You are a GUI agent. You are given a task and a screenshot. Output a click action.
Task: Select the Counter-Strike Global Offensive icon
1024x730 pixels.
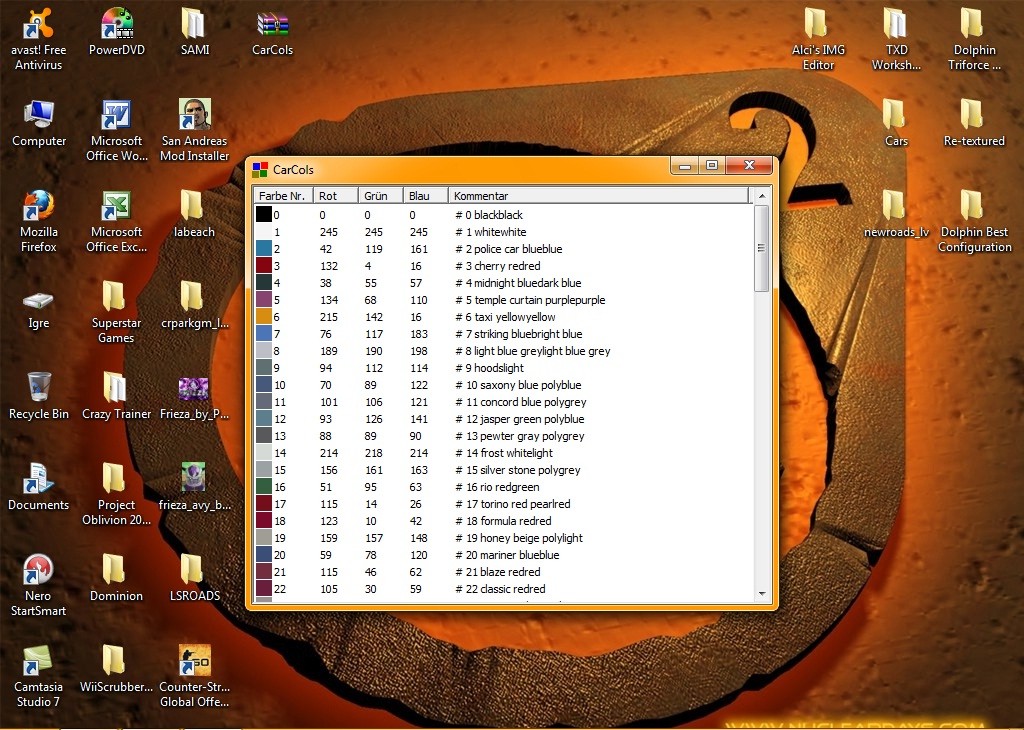(194, 662)
